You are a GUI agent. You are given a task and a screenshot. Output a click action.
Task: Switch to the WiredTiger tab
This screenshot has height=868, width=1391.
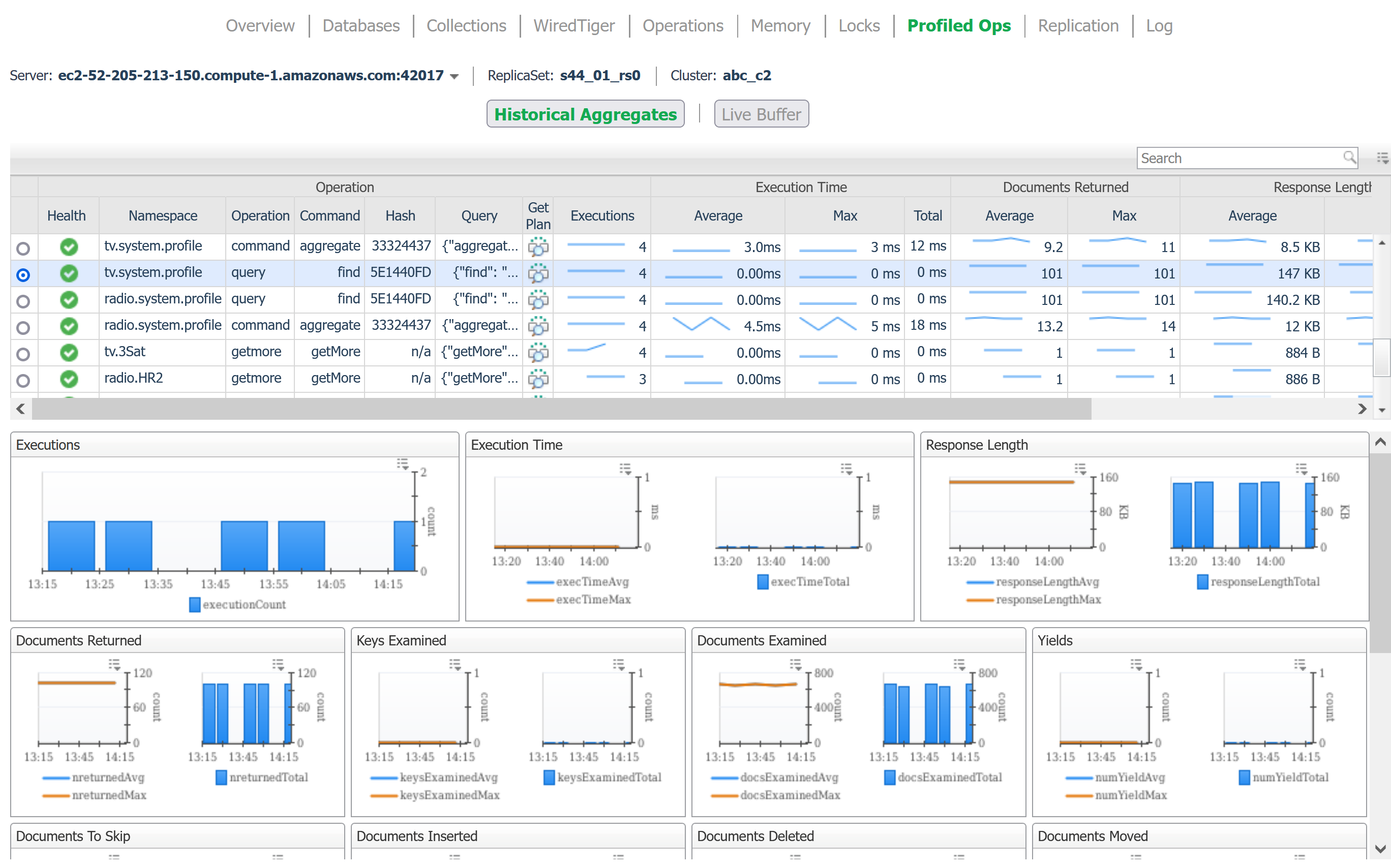point(573,26)
